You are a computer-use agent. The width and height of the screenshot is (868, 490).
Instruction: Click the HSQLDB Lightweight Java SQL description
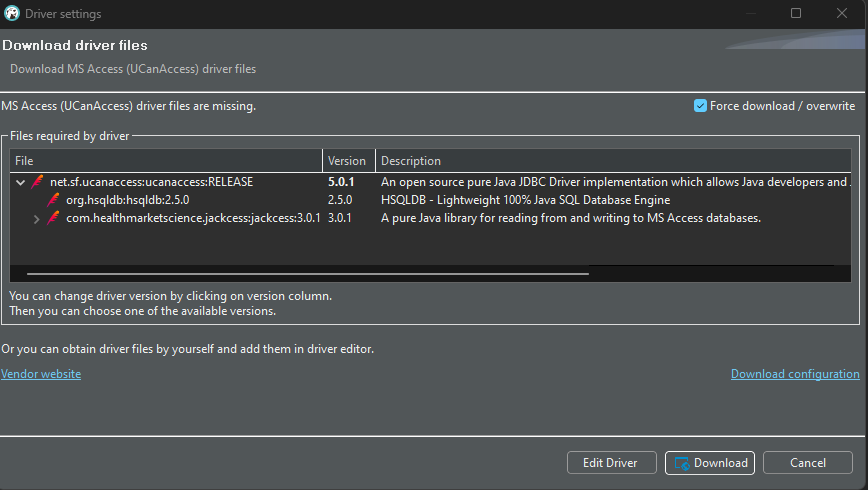tap(525, 200)
